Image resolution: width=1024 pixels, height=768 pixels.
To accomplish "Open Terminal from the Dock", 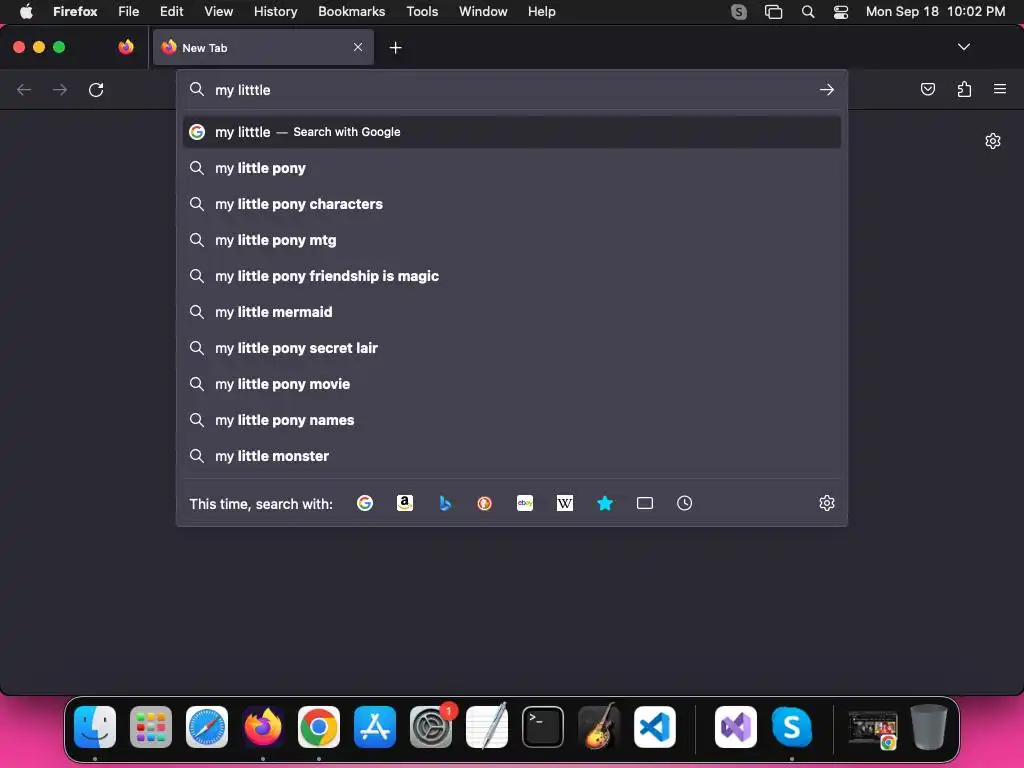I will tap(543, 727).
